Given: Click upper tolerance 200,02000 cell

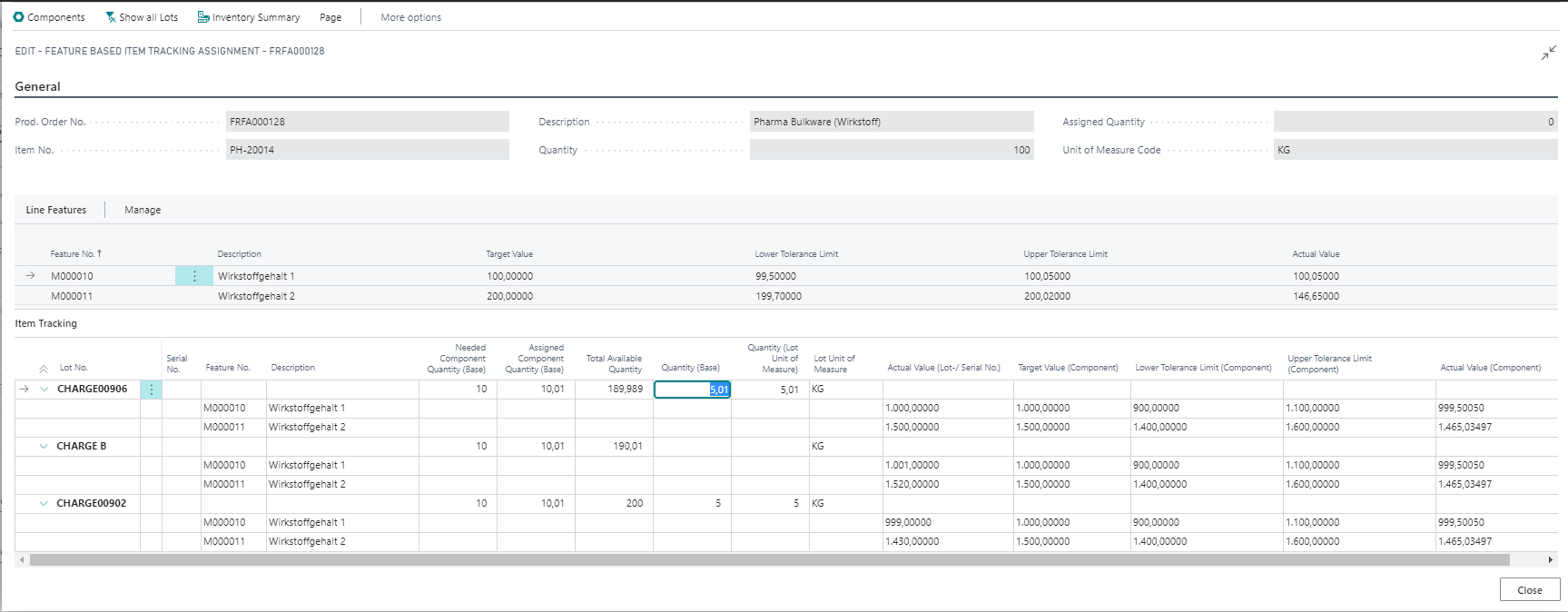Looking at the screenshot, I should 1047,296.
